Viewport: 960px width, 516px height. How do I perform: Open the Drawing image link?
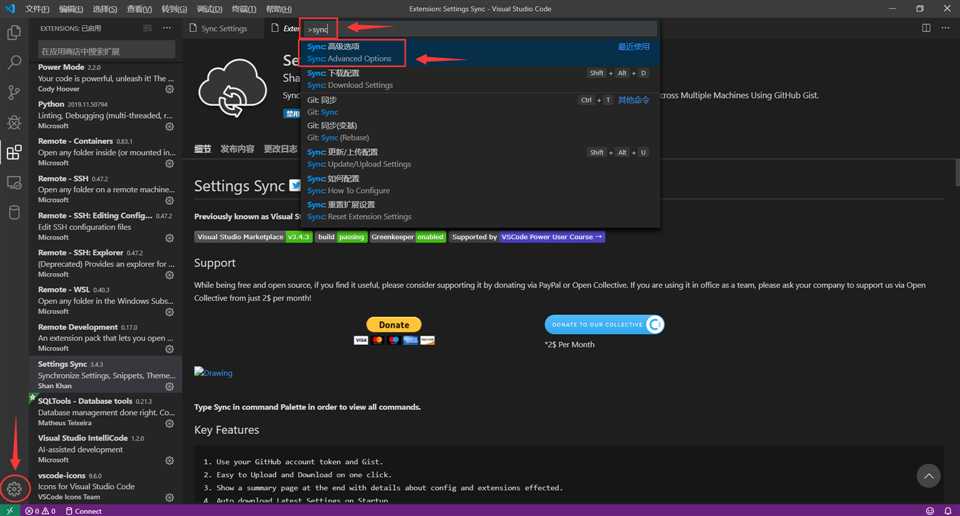[x=213, y=372]
